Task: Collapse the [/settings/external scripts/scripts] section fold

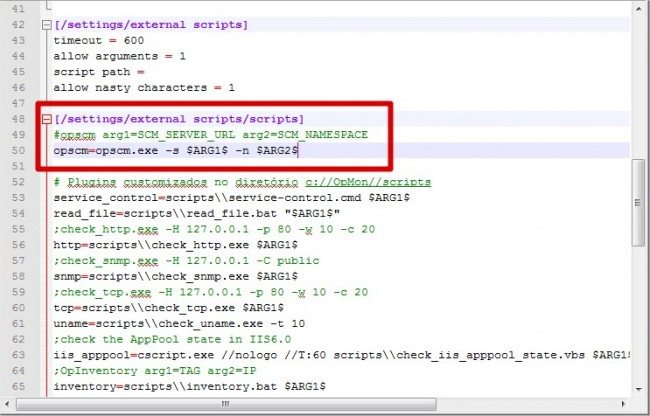Action: [47, 119]
